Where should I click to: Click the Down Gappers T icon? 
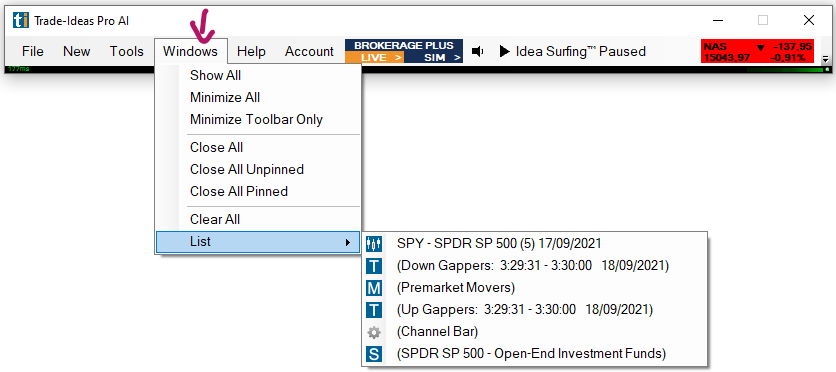(x=374, y=266)
